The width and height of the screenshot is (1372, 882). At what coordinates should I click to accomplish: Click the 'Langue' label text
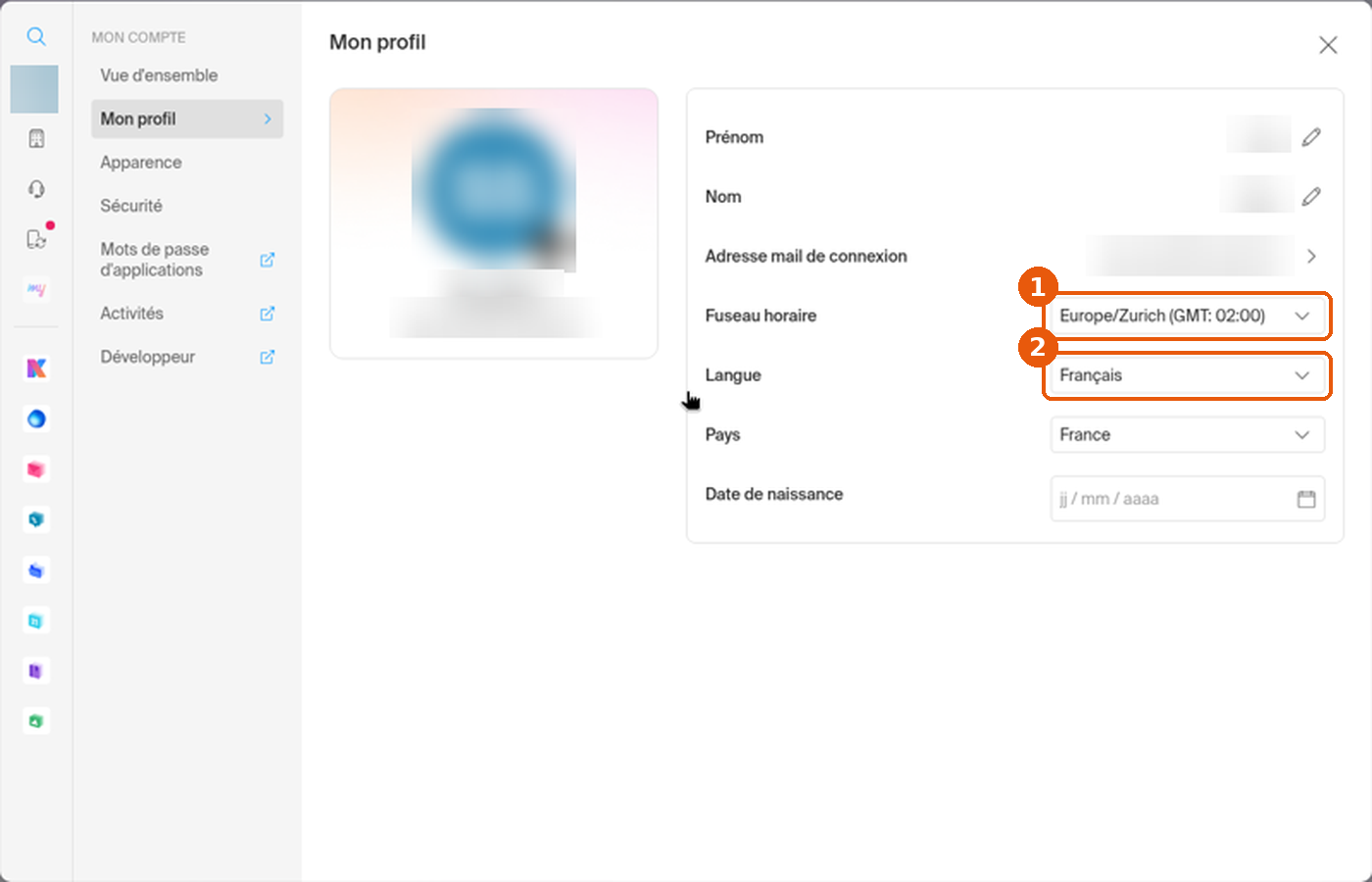pyautogui.click(x=733, y=375)
